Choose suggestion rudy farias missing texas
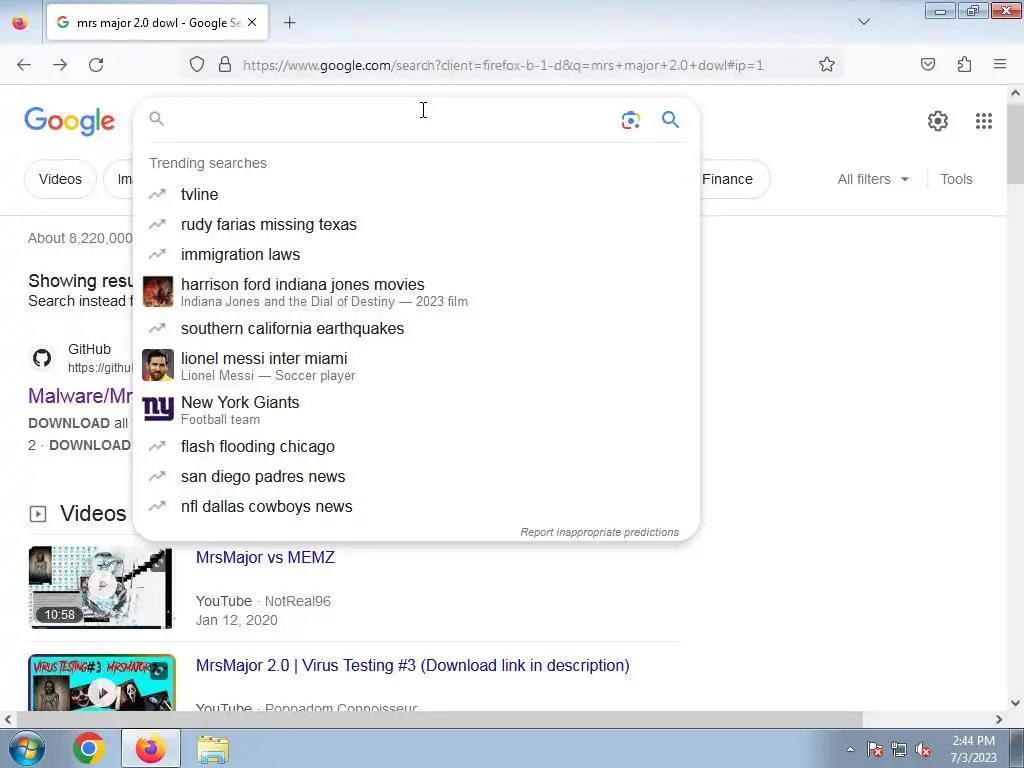This screenshot has height=768, width=1024. 416,224
